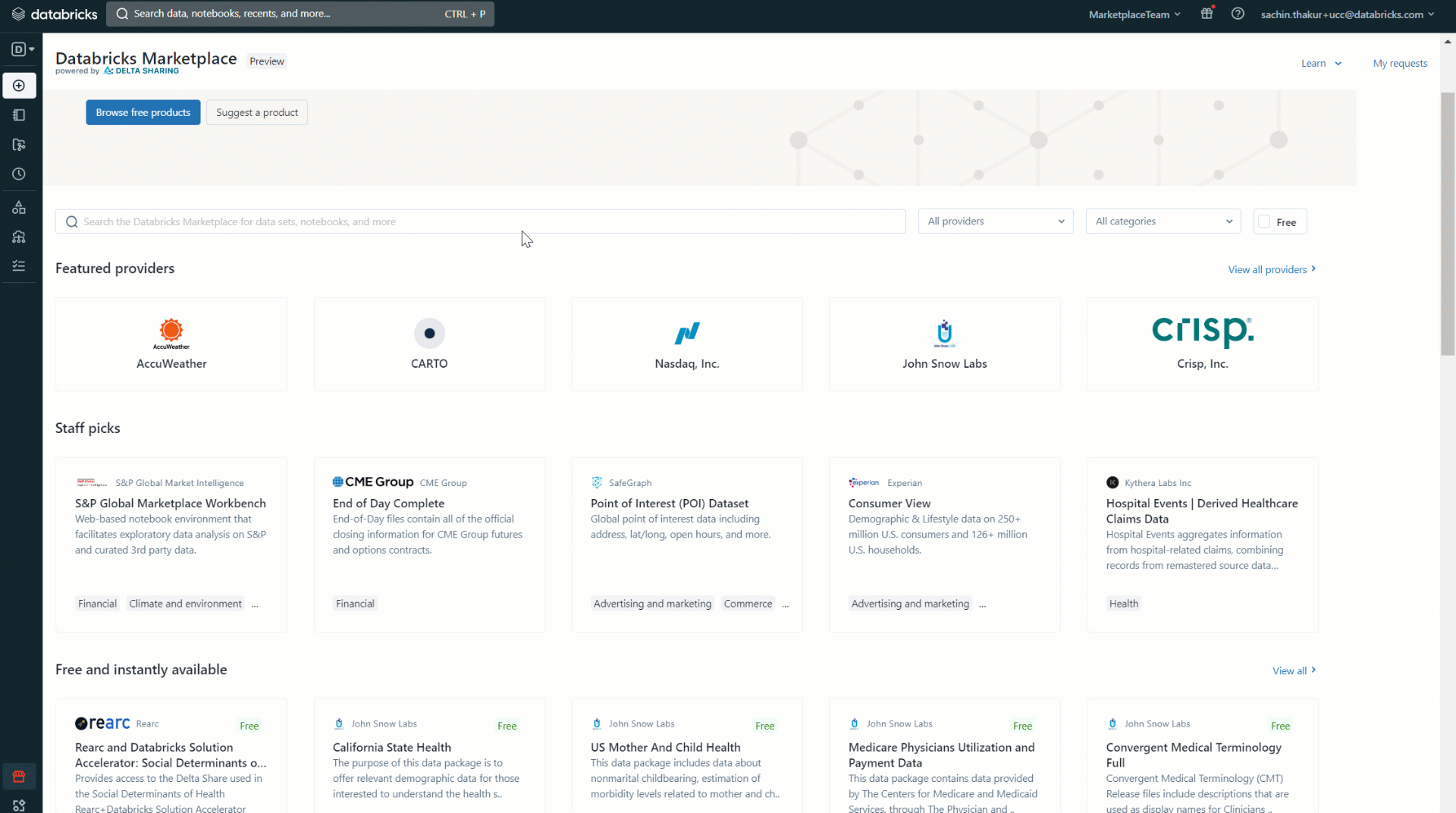This screenshot has height=813, width=1456.
Task: Open the New (+) creation menu in sidebar
Action: tap(19, 85)
